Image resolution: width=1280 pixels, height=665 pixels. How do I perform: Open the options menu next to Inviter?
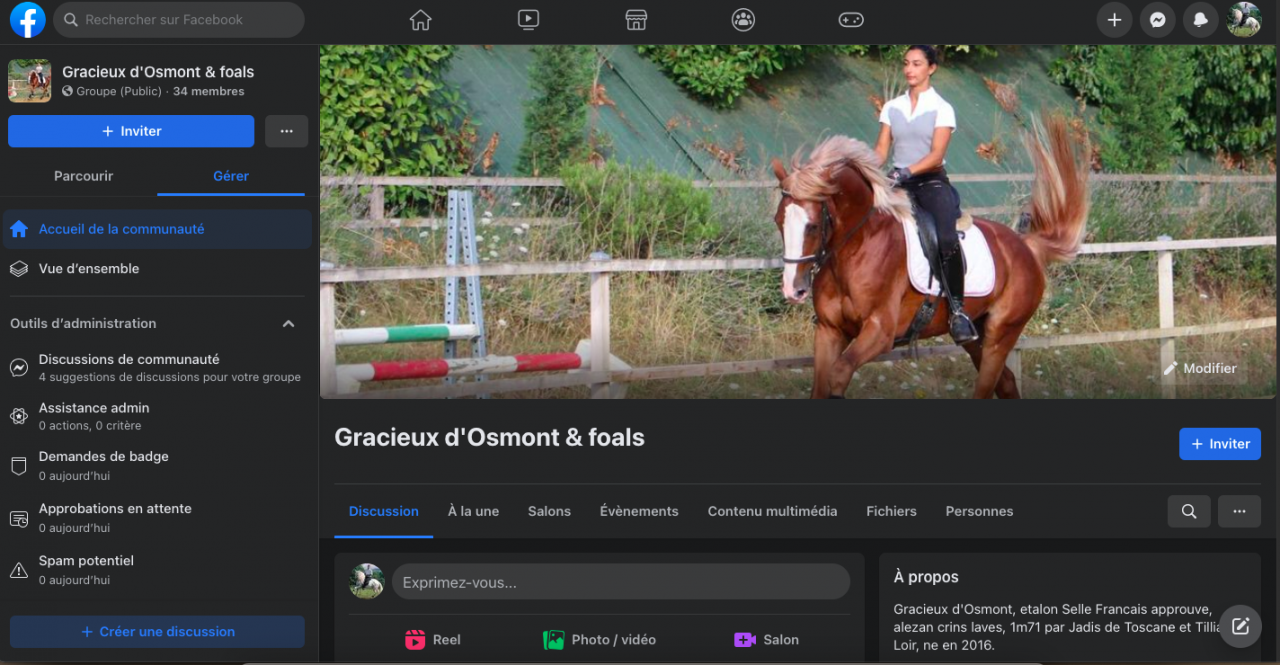point(286,131)
